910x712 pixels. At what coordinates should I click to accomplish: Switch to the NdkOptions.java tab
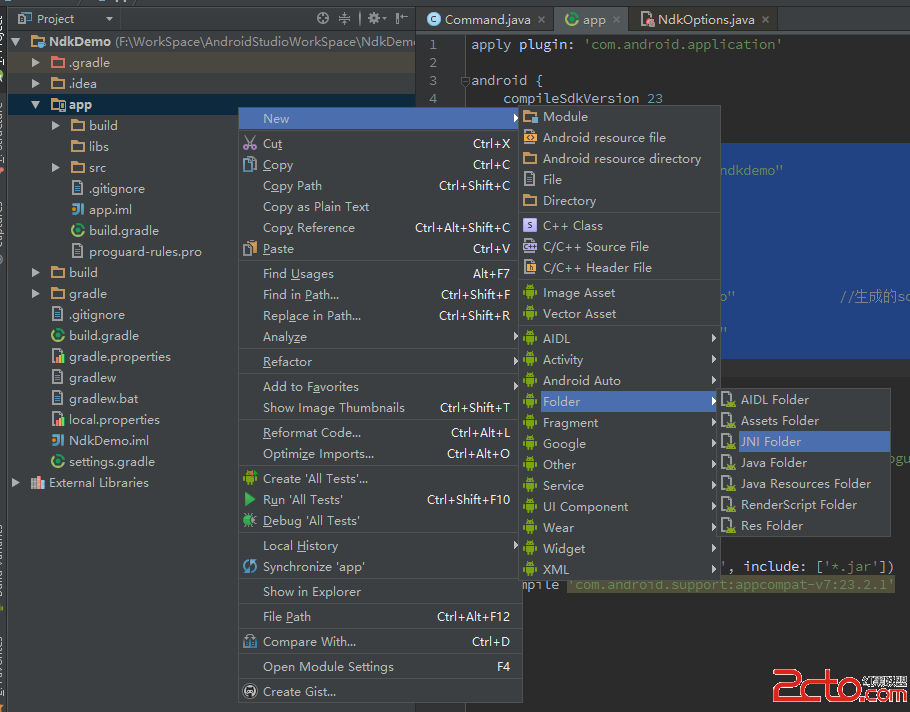[705, 19]
